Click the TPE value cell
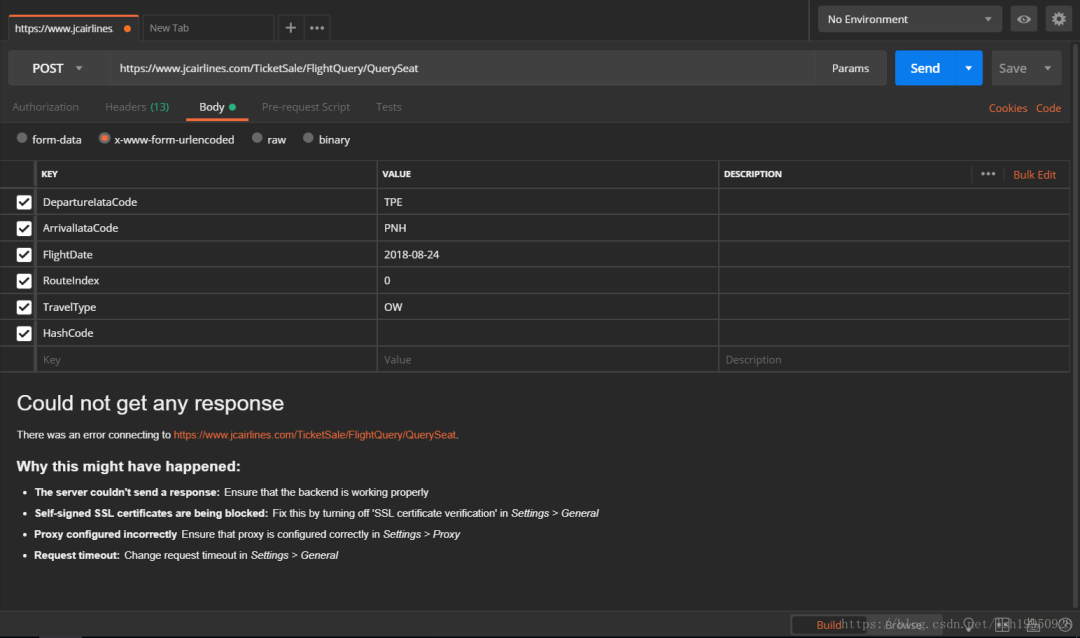Image resolution: width=1080 pixels, height=638 pixels. 548,202
